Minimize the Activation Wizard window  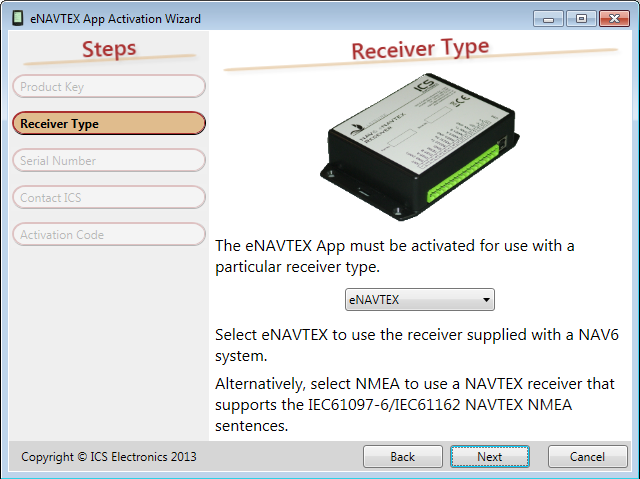[548, 19]
